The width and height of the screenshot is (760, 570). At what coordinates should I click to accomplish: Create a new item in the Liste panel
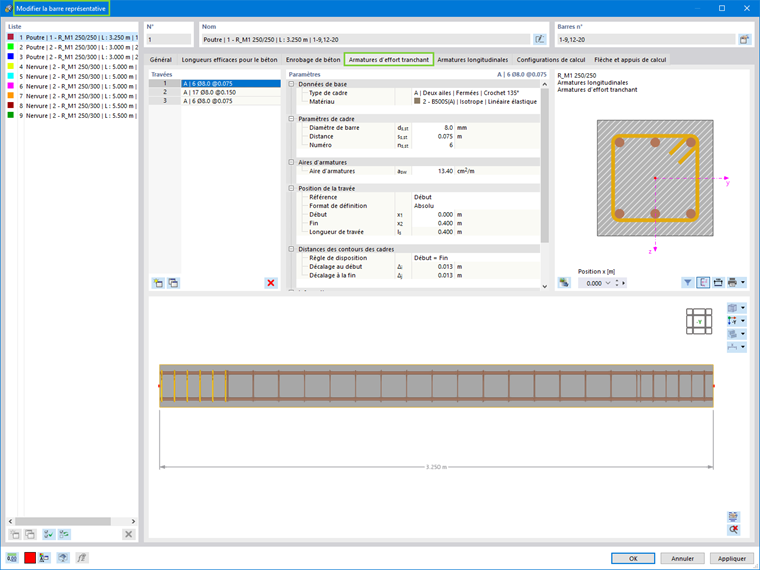(x=15, y=534)
